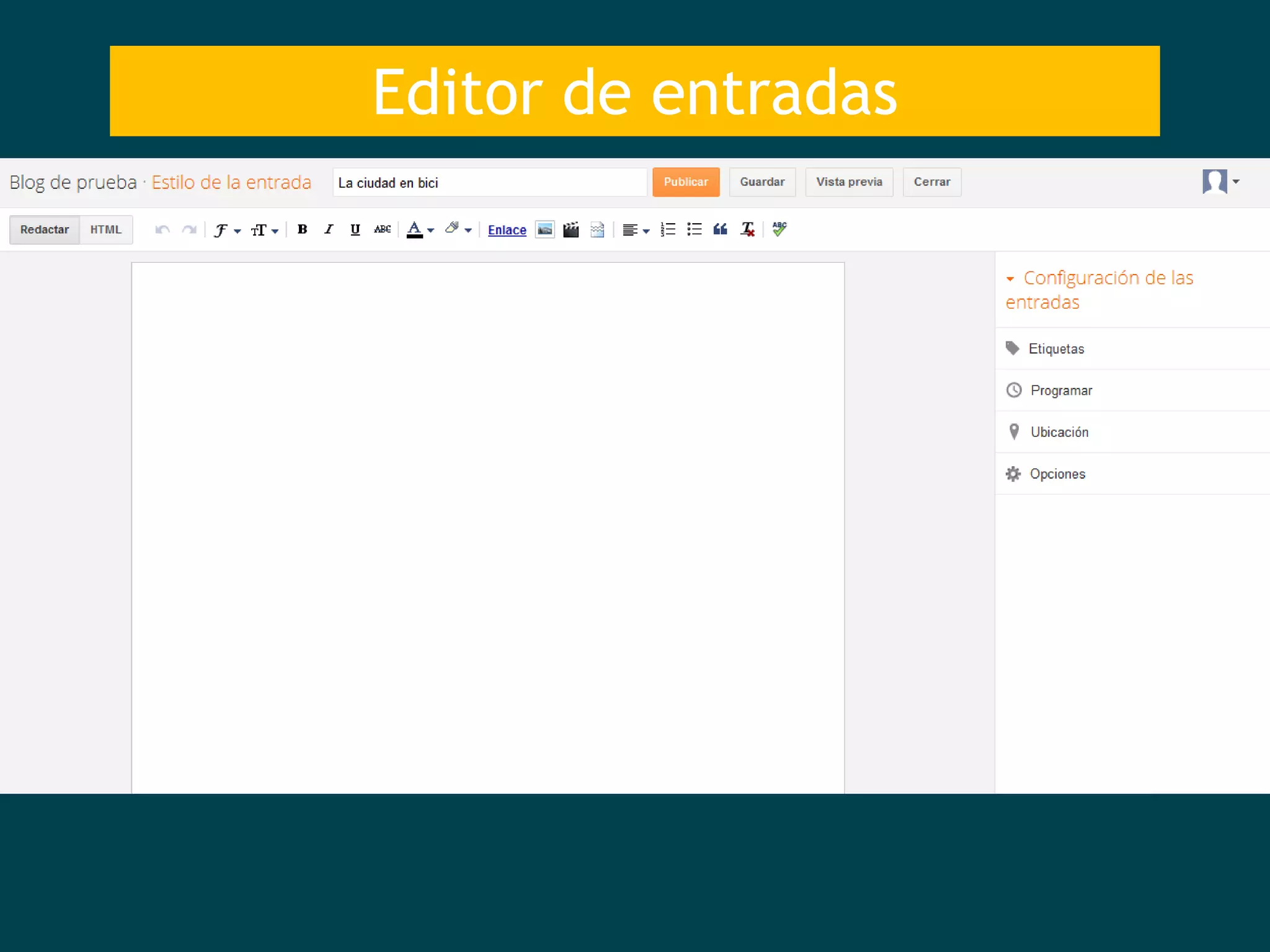Toggle italic formatting
This screenshot has width=1270, height=952.
[329, 229]
